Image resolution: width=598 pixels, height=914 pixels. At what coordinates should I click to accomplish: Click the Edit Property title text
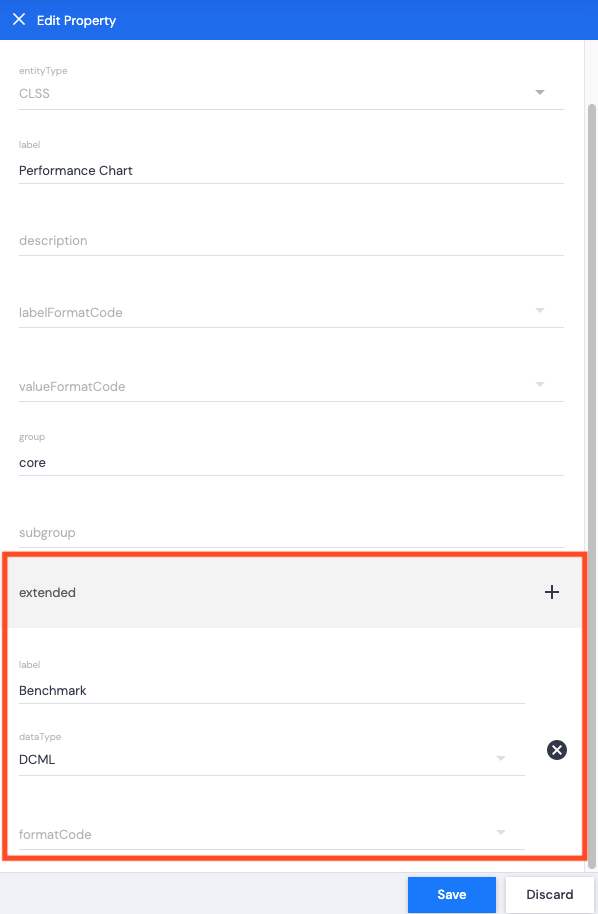pyautogui.click(x=76, y=20)
